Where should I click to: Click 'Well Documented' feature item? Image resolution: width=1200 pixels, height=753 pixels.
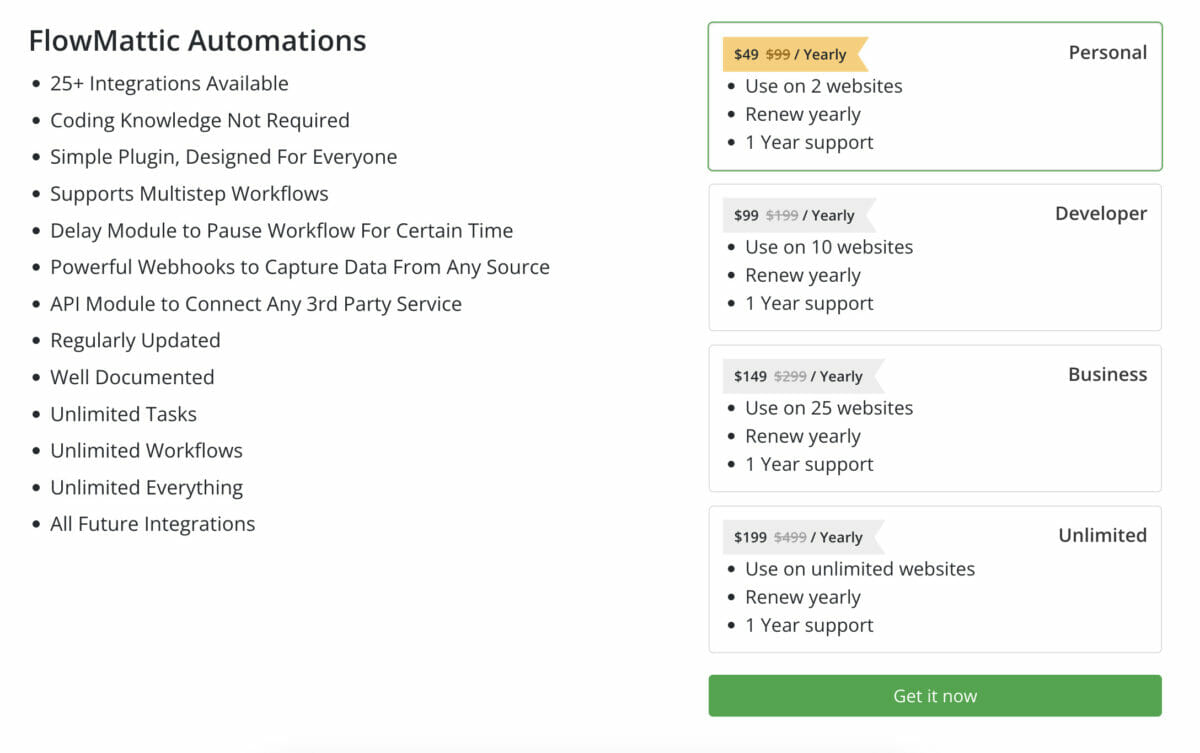pyautogui.click(x=132, y=378)
